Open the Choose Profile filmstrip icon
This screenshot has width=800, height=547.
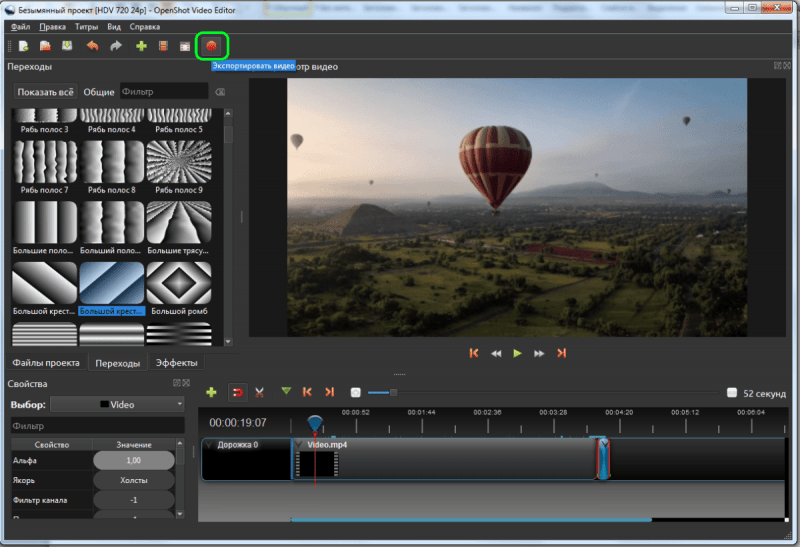(163, 46)
